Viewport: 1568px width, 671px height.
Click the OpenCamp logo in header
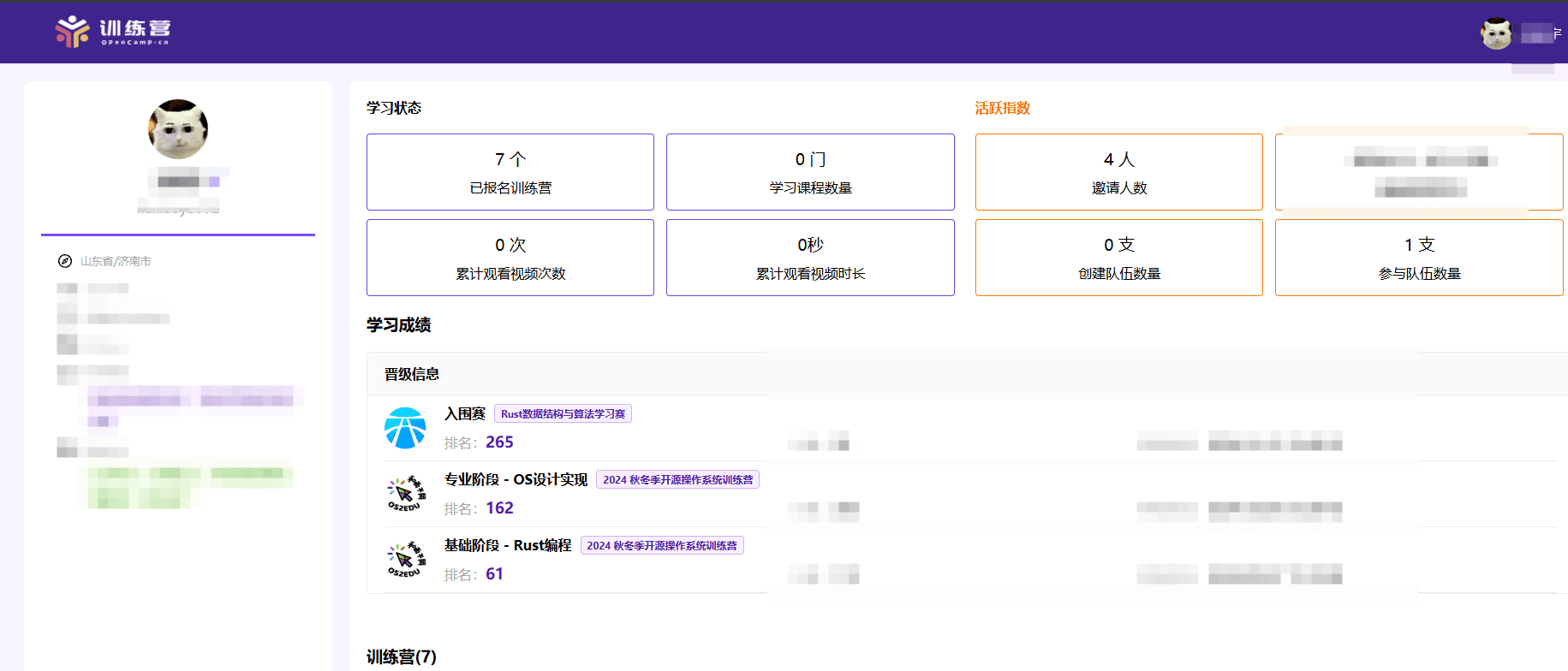(x=112, y=32)
